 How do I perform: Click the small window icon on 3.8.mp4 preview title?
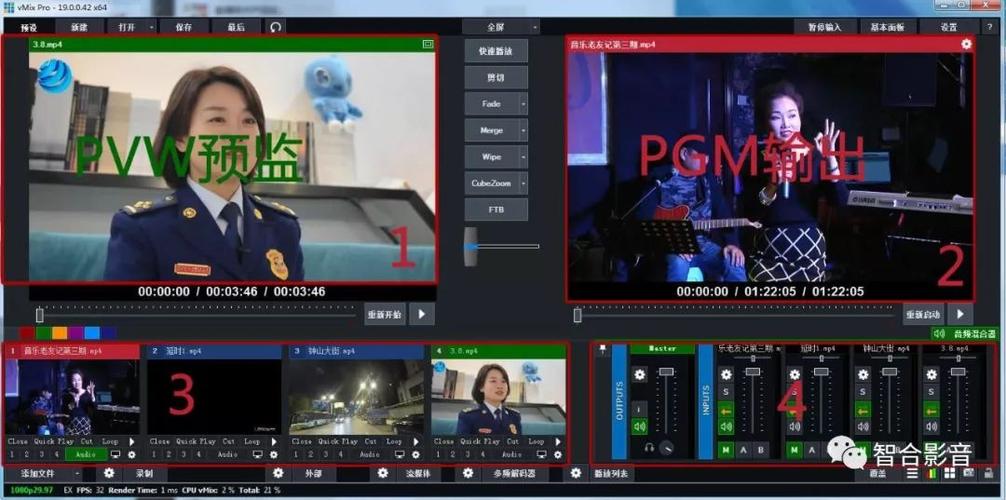(428, 44)
